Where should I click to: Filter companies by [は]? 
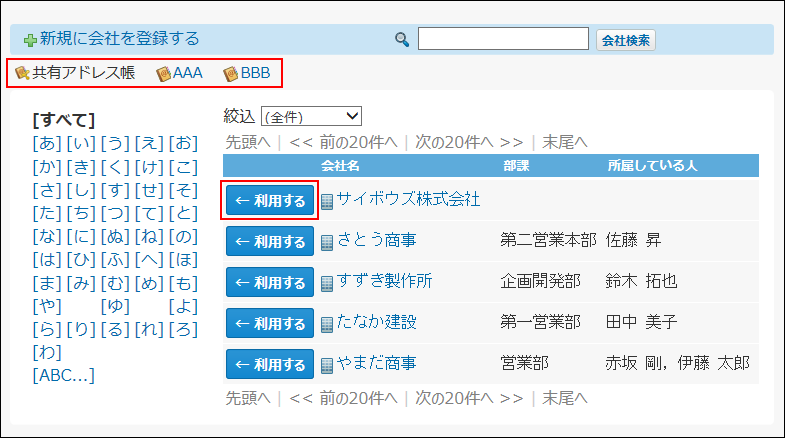coord(47,260)
